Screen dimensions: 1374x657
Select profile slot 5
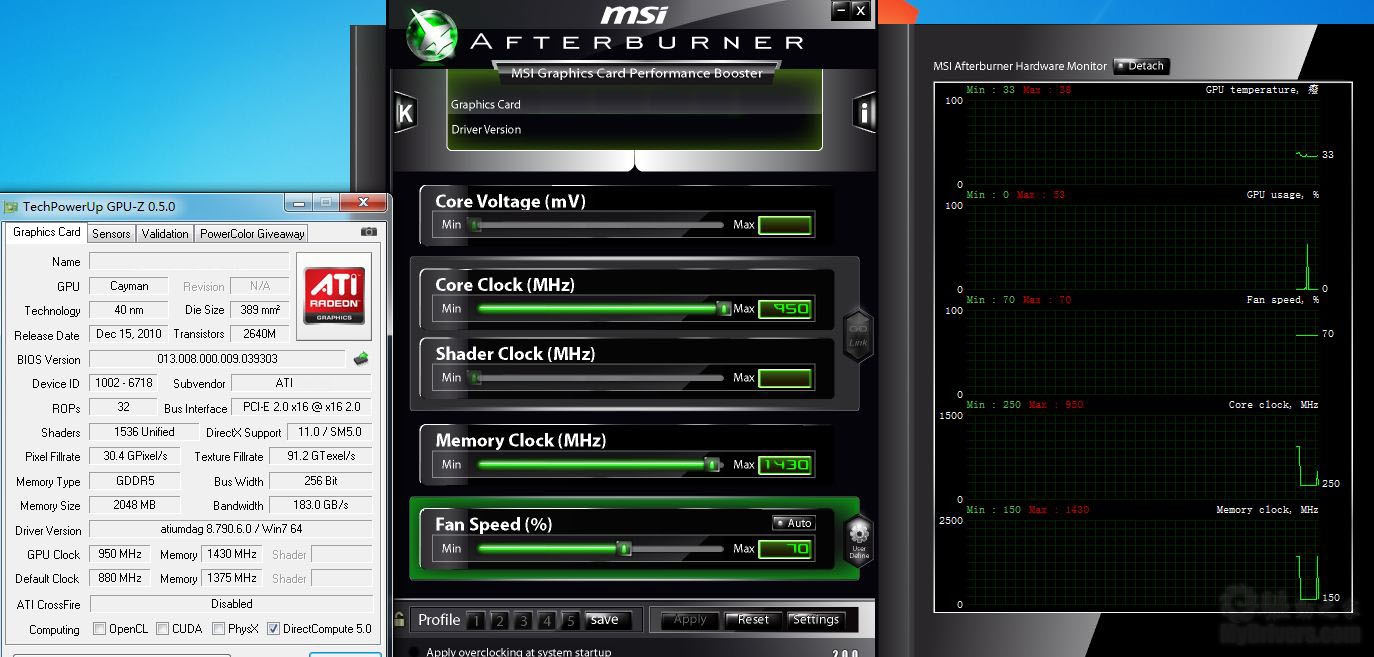[571, 621]
